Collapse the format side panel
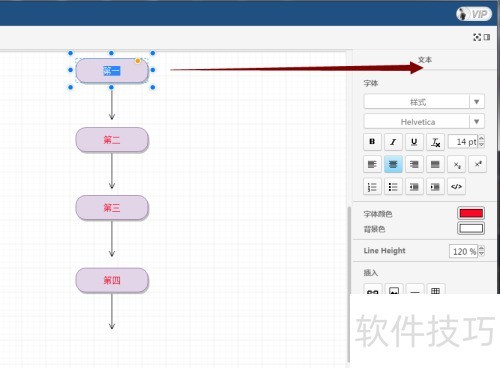This screenshot has width=500, height=368. (x=487, y=37)
